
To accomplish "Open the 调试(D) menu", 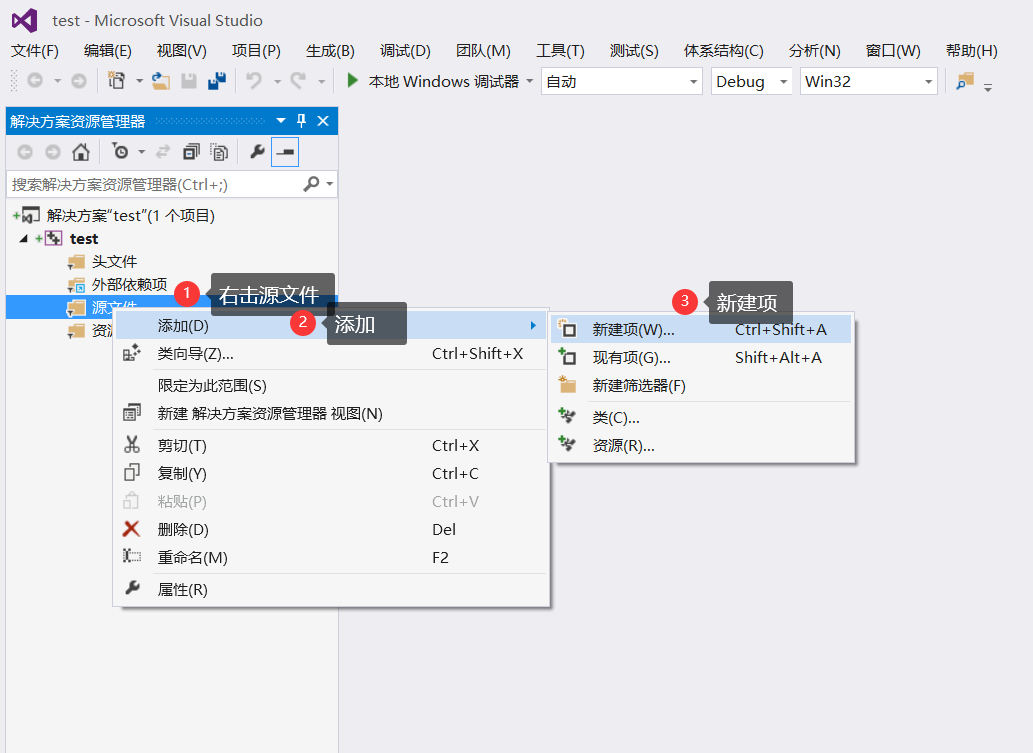I will click(x=405, y=51).
